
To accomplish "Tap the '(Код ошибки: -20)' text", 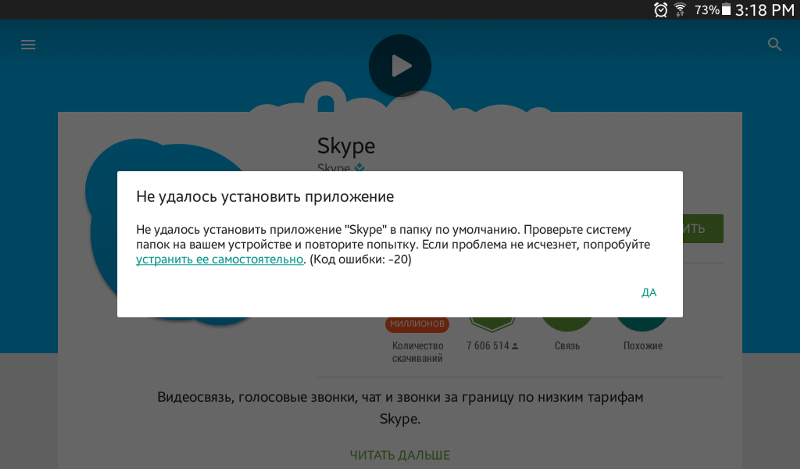I will click(360, 259).
